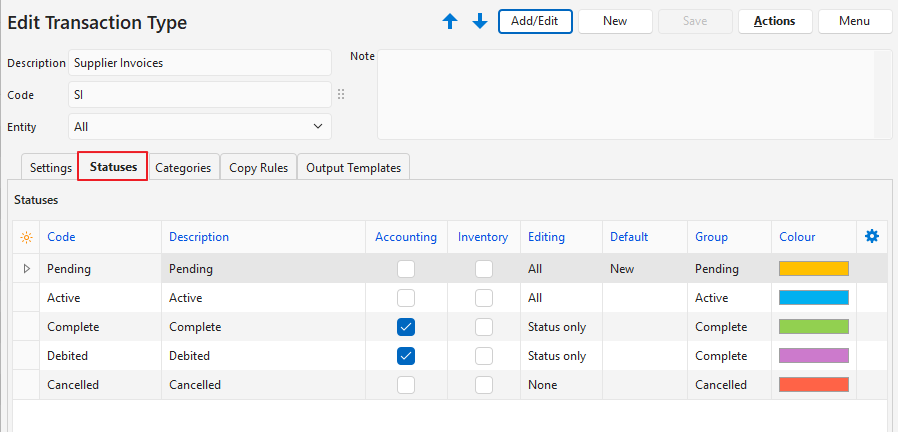Viewport: 898px width, 432px height.
Task: Toggle Accounting checkbox for Cancelled status
Action: pos(406,384)
